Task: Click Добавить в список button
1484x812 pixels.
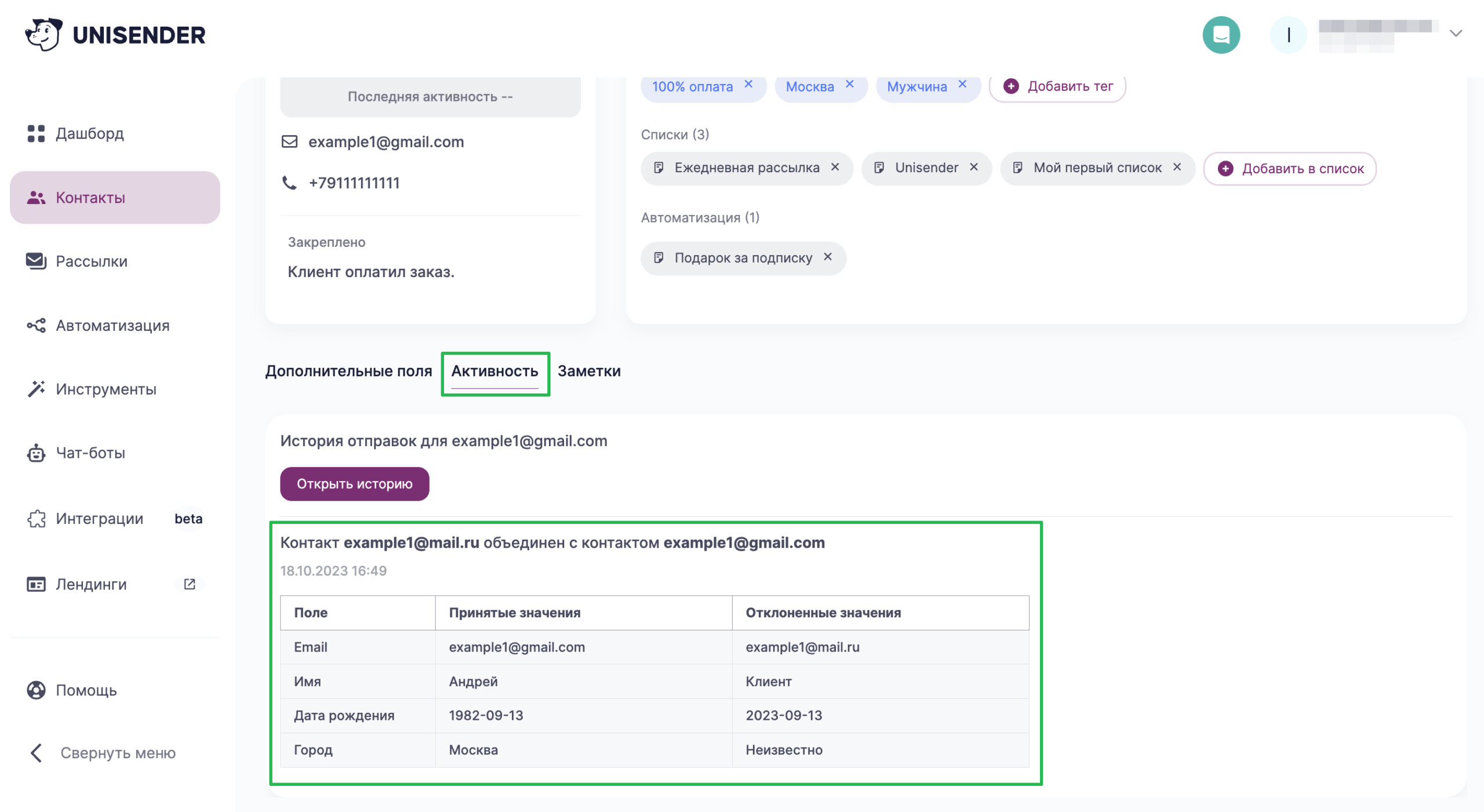Action: [x=1290, y=169]
